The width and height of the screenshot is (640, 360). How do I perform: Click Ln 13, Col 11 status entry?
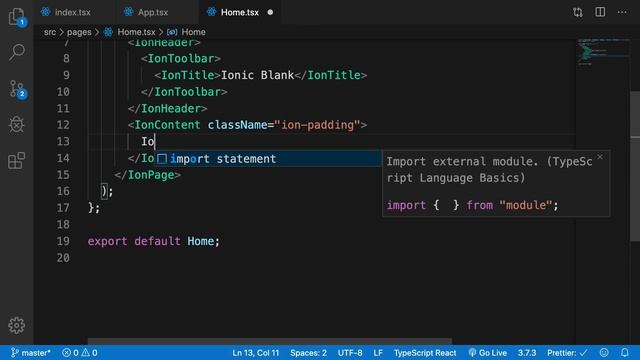256,353
